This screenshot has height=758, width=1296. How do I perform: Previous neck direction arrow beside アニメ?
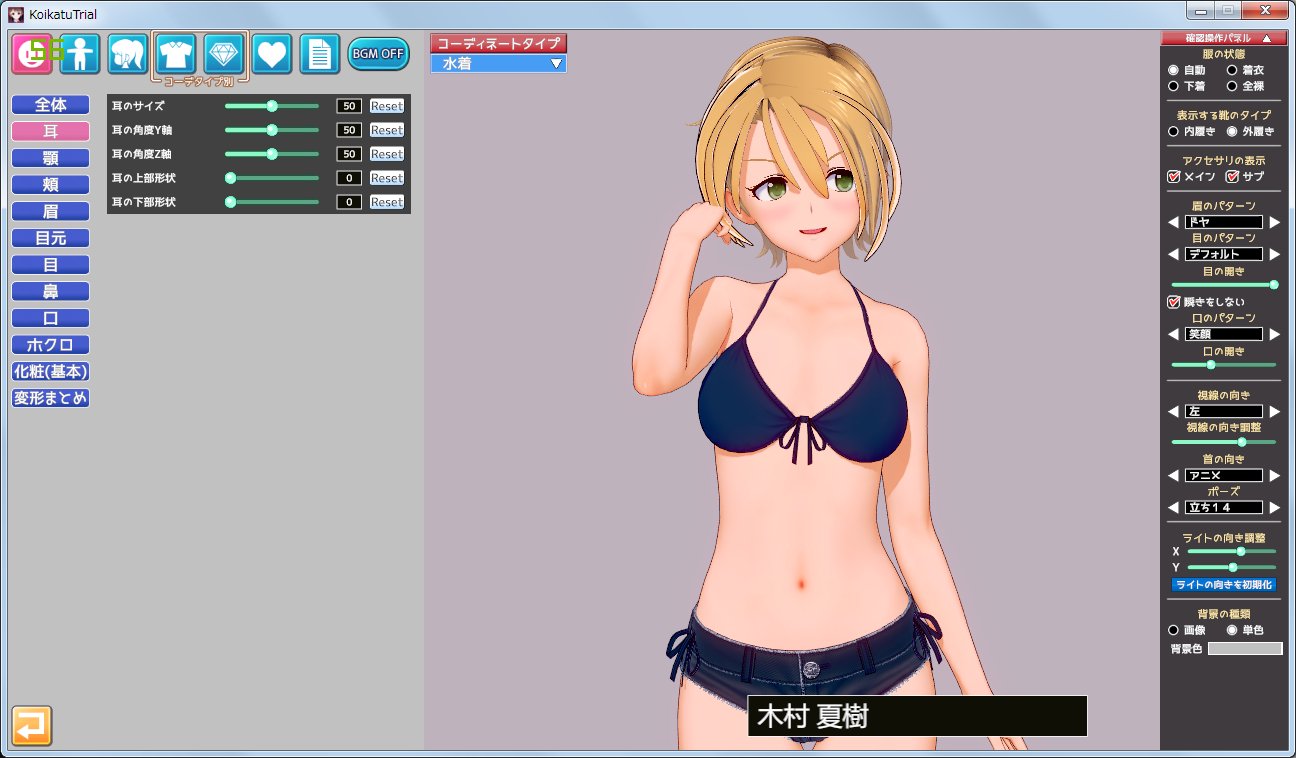[1174, 475]
